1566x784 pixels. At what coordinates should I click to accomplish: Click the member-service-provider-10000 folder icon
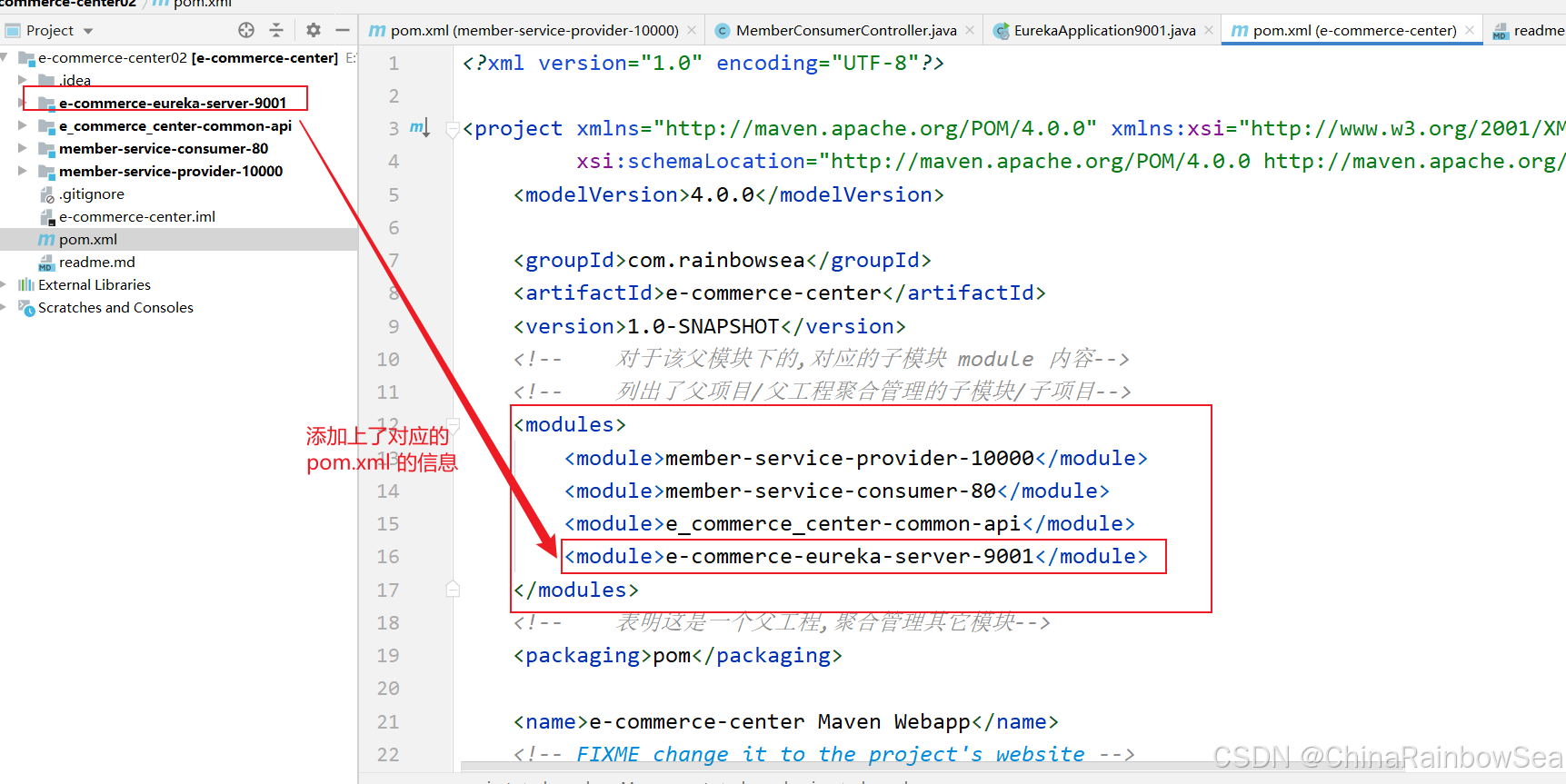(x=46, y=172)
